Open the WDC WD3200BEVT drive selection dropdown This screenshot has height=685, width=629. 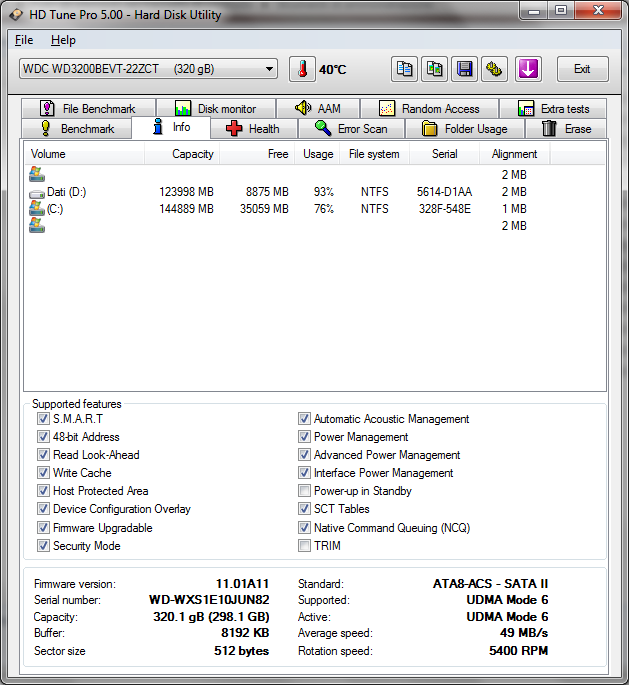148,69
